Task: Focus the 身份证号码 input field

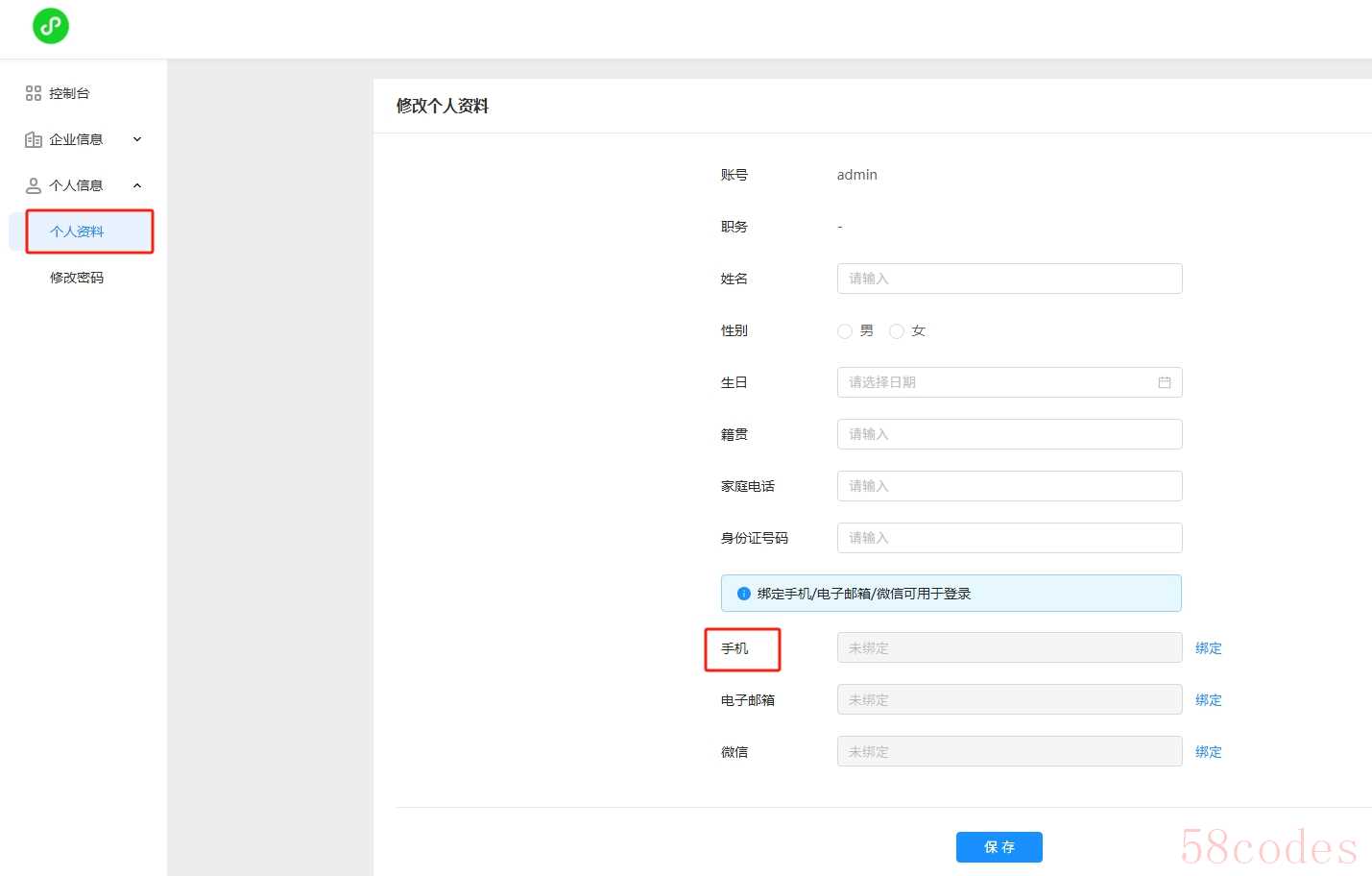Action: pyautogui.click(x=1009, y=538)
